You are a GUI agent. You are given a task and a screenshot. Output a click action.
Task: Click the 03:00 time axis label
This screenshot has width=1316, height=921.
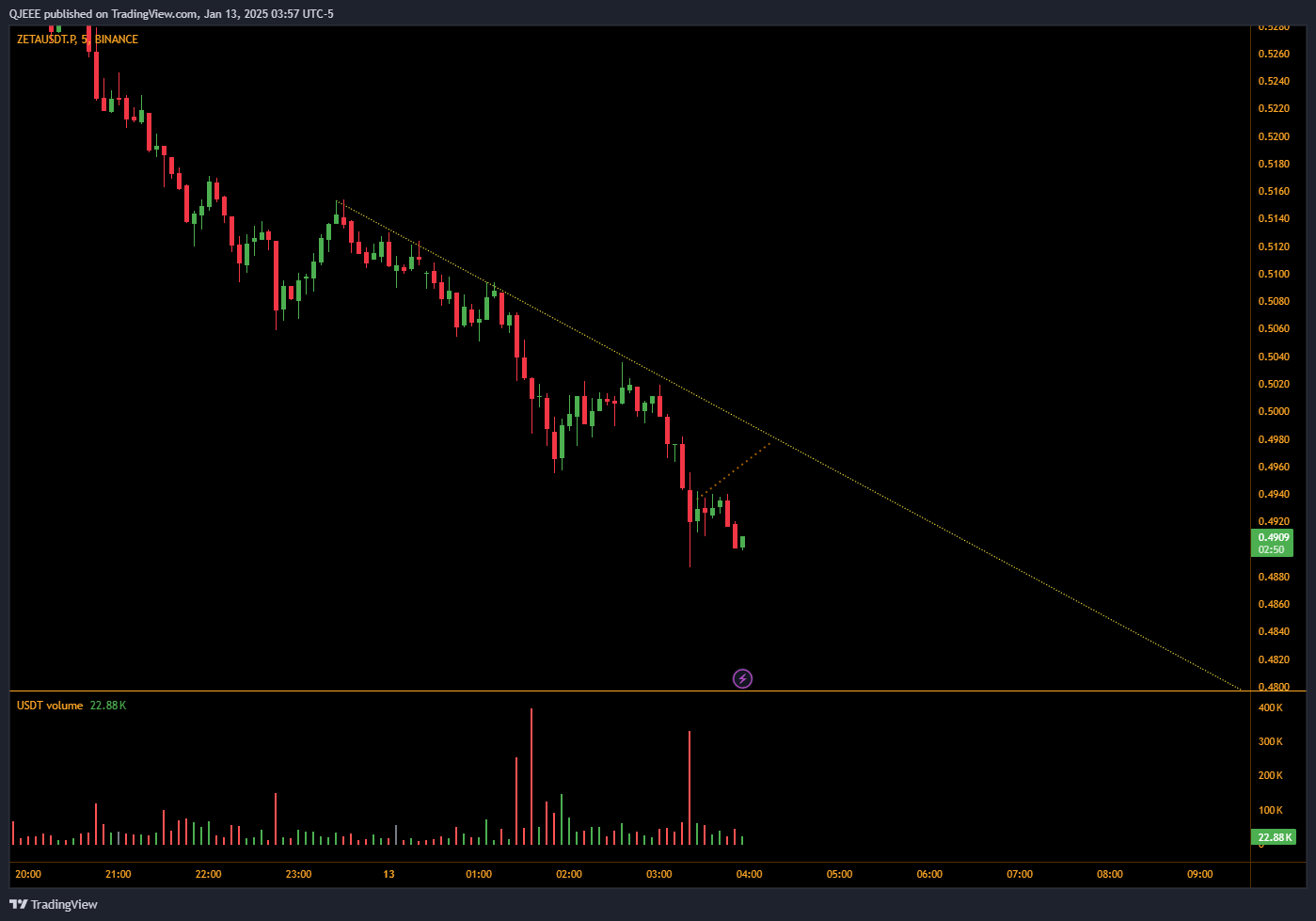click(659, 874)
